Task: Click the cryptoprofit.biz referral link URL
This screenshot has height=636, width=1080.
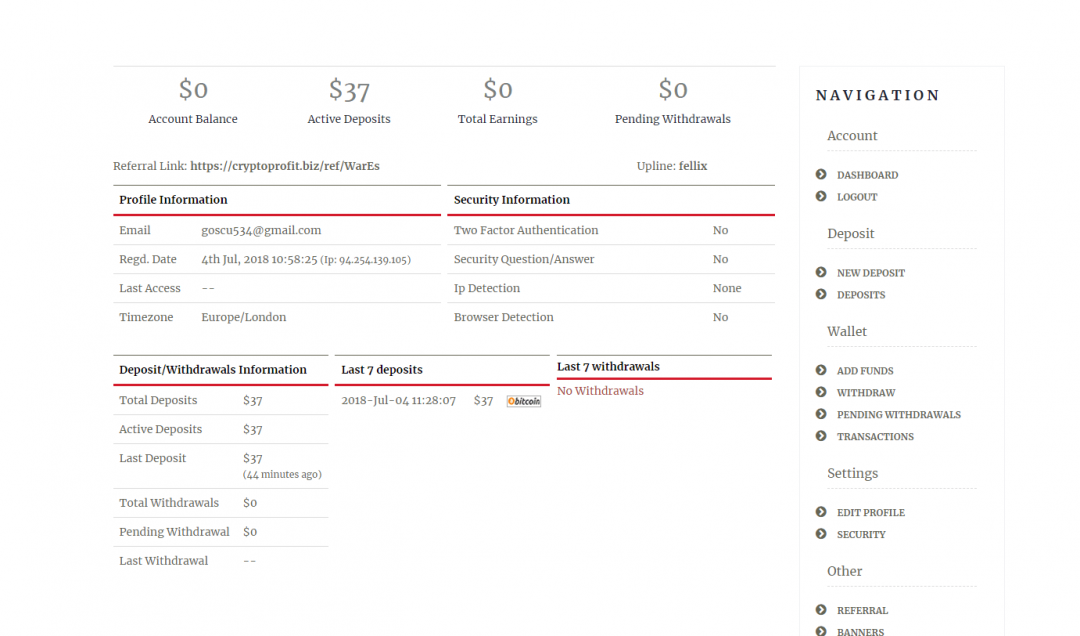Action: click(284, 166)
